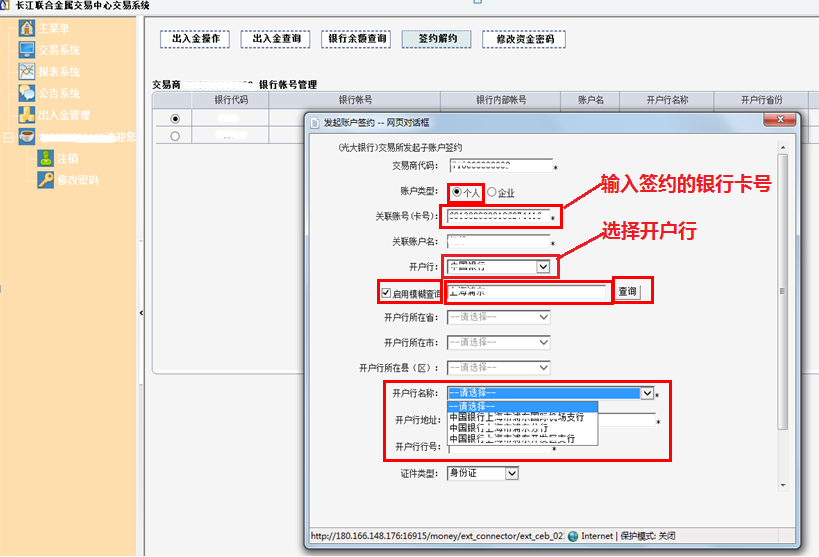The width and height of the screenshot is (819, 557).
Task: Select the 企业 account type radio button
Action: [x=491, y=192]
